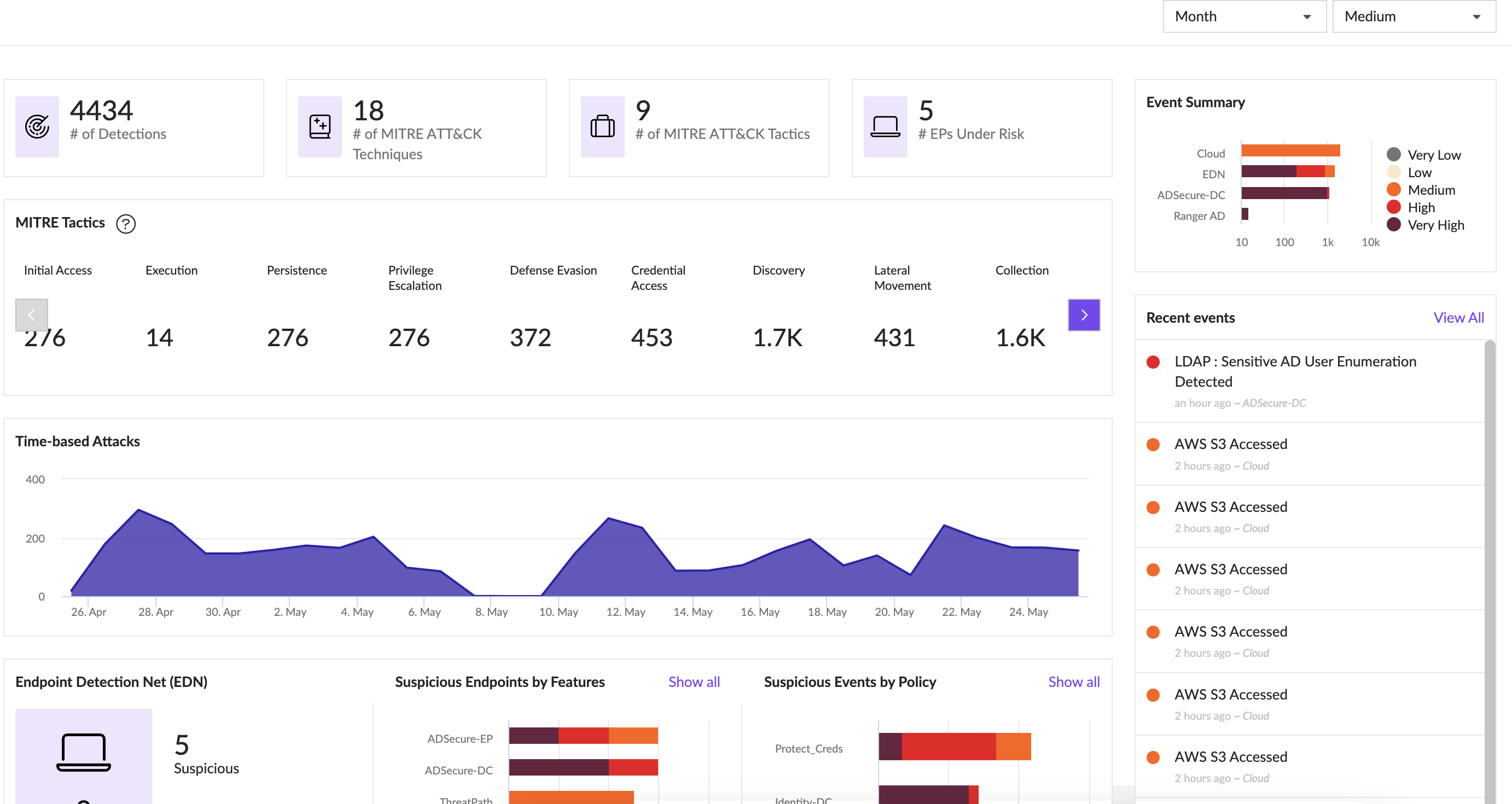Select the Discovery tactic tile

point(798,314)
